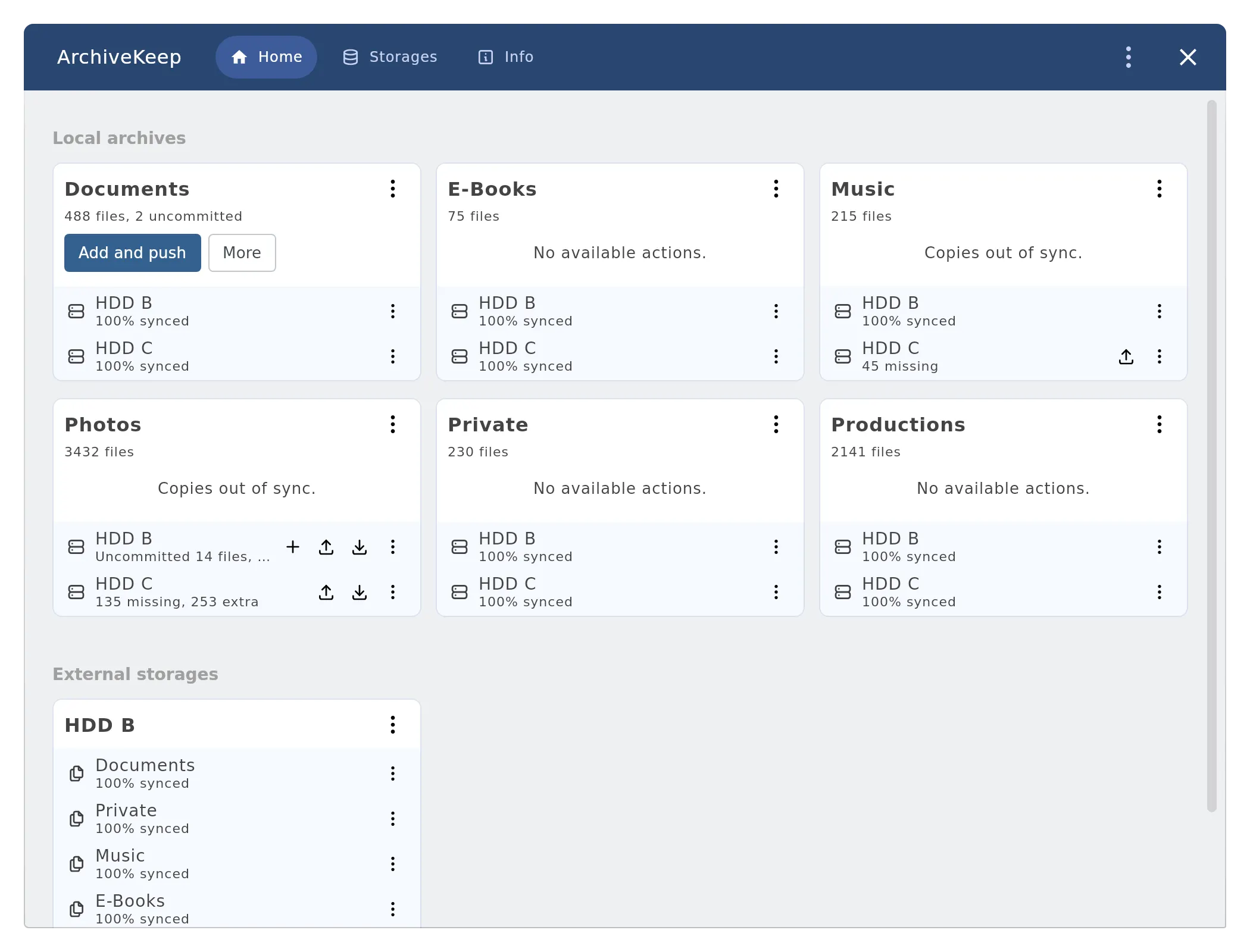Screen dimensions: 1250x952
Task: Click push icon for Music HDD C
Action: point(1126,356)
